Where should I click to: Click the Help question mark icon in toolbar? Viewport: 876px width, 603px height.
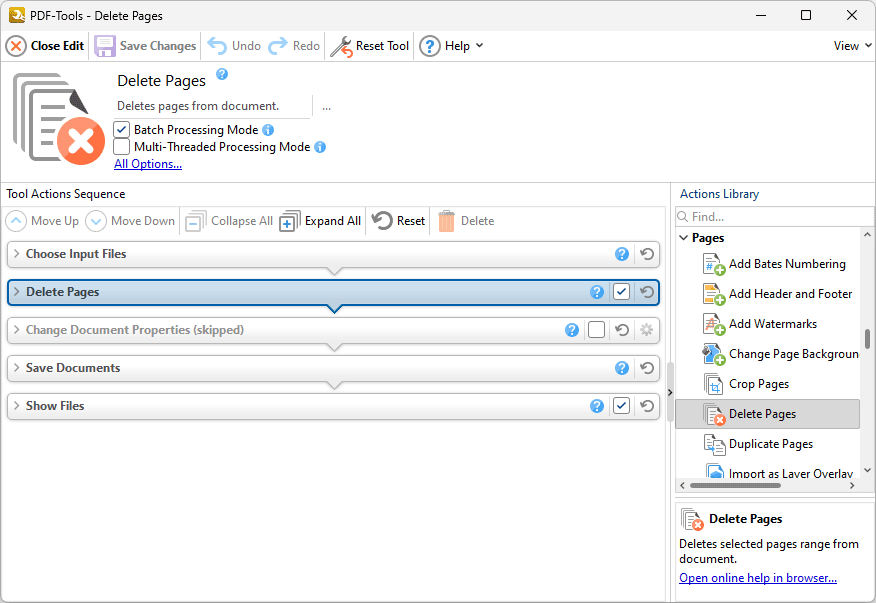point(430,46)
